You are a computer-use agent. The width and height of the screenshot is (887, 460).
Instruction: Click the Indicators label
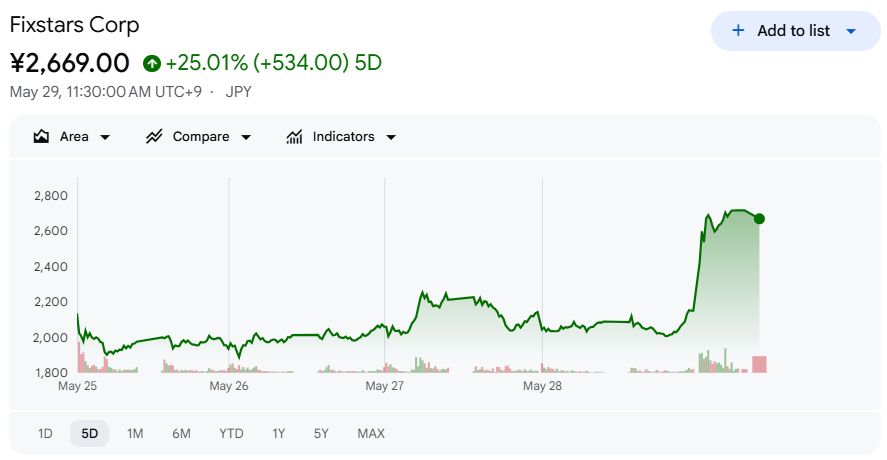tap(343, 136)
